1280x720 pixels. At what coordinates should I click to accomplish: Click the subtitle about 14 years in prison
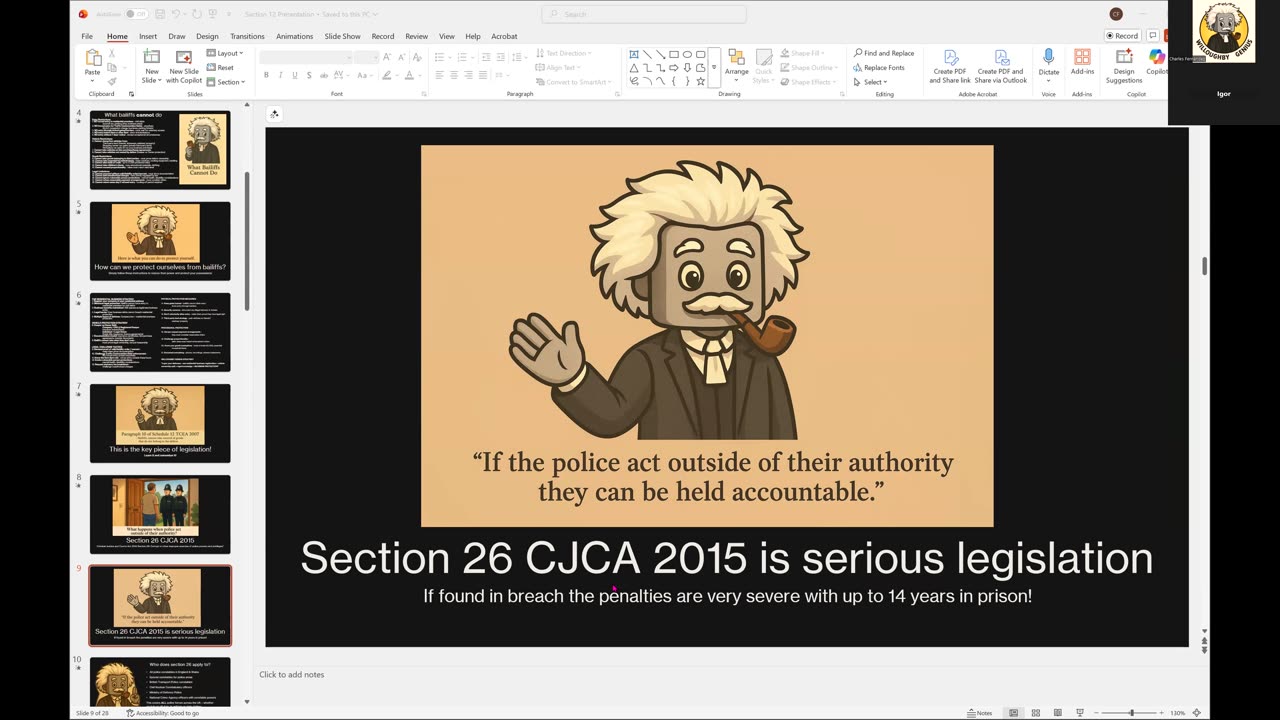tap(727, 596)
